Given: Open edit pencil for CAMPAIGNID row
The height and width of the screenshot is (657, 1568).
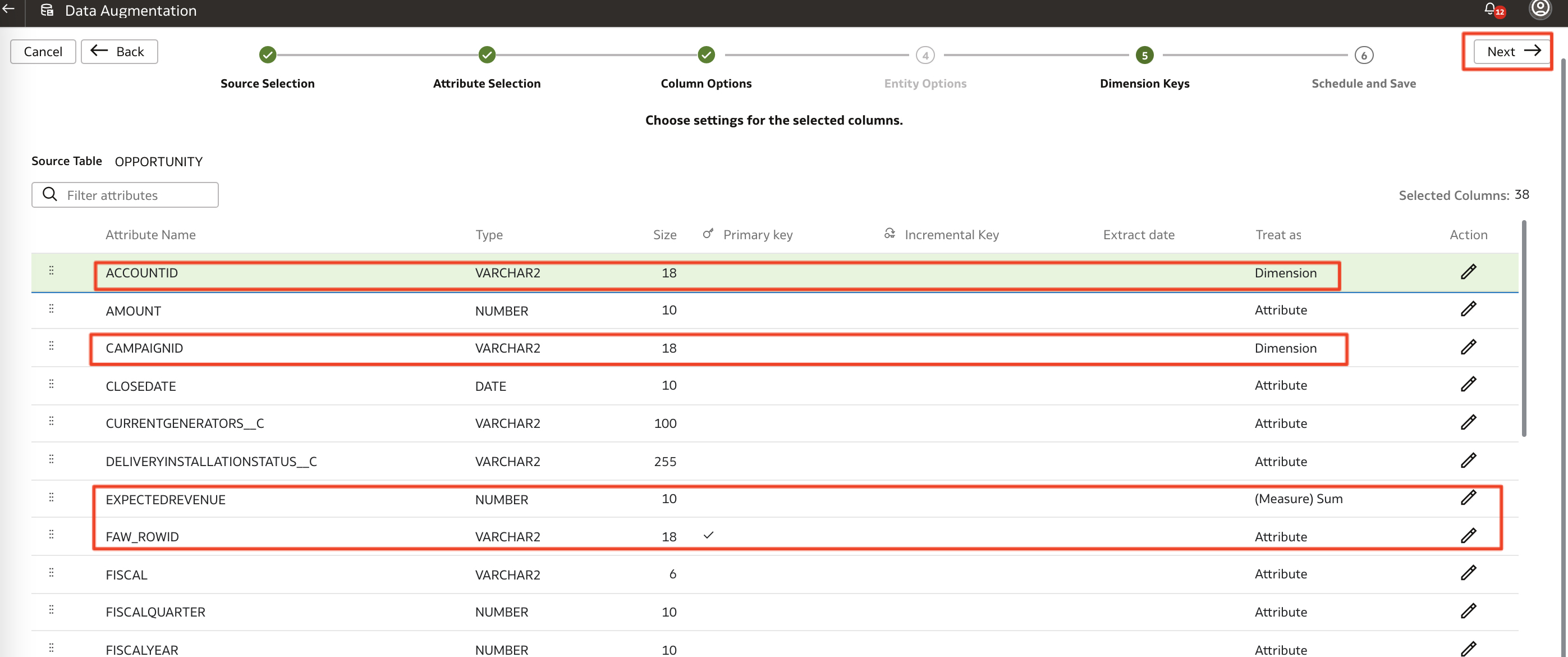Looking at the screenshot, I should (x=1468, y=347).
